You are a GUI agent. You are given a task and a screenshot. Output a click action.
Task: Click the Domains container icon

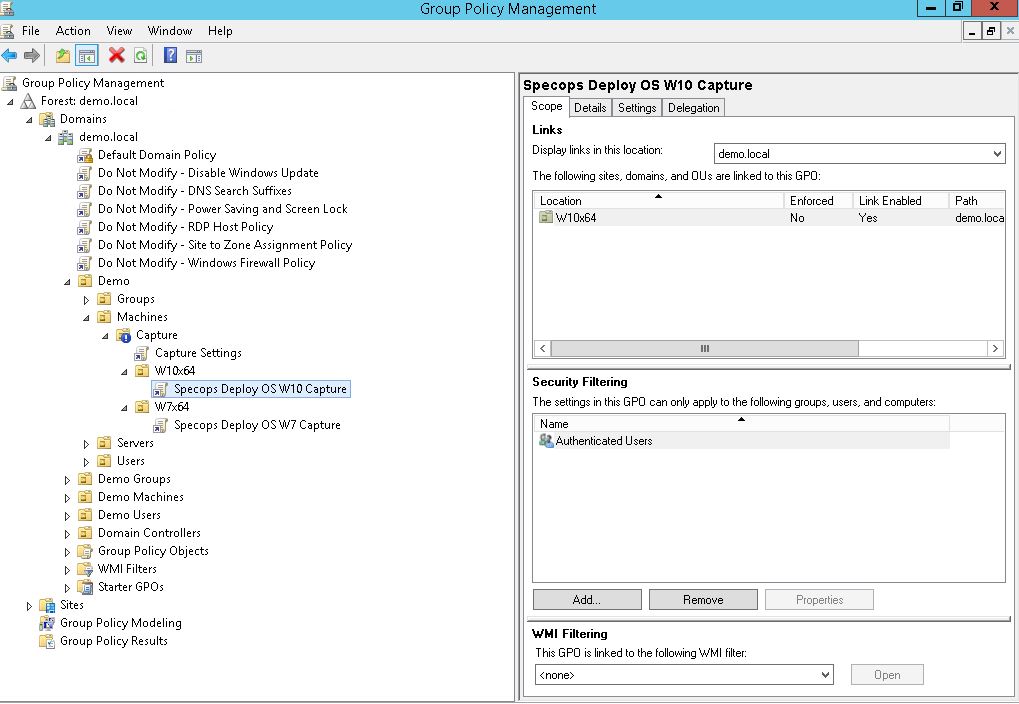coord(47,120)
